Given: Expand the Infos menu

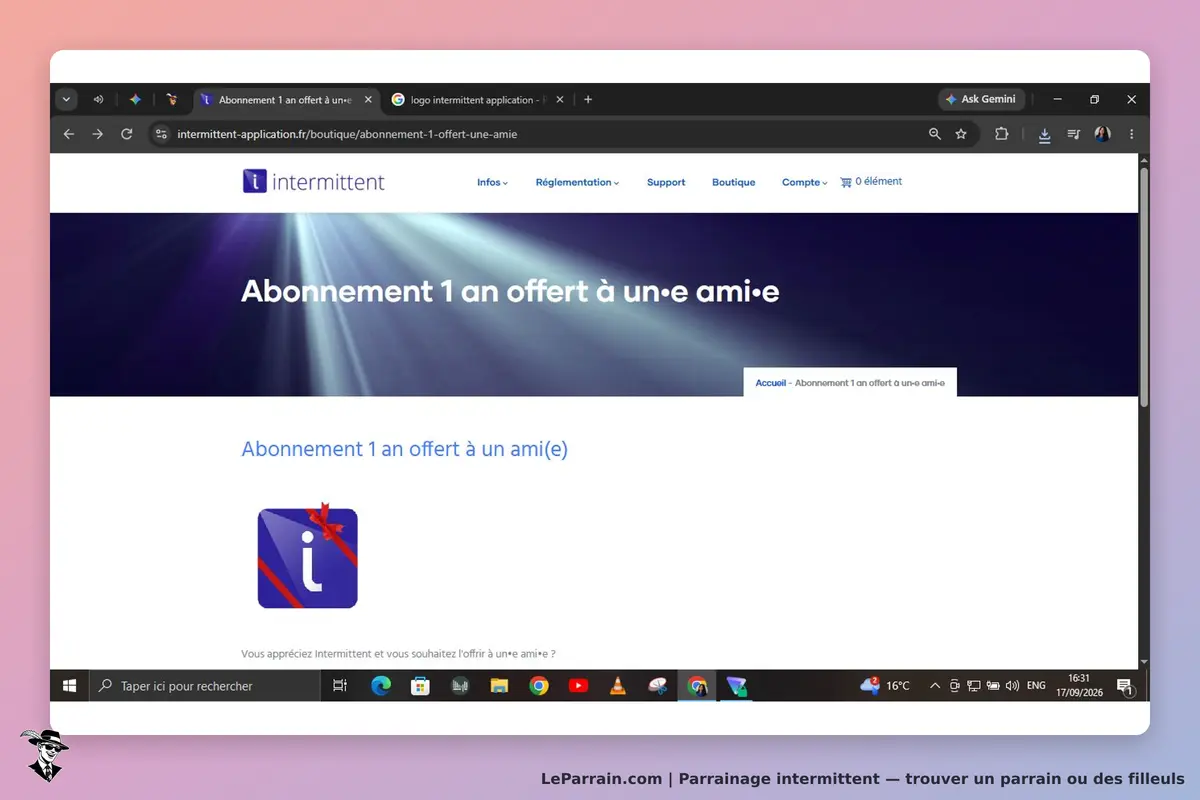Looking at the screenshot, I should tap(492, 182).
